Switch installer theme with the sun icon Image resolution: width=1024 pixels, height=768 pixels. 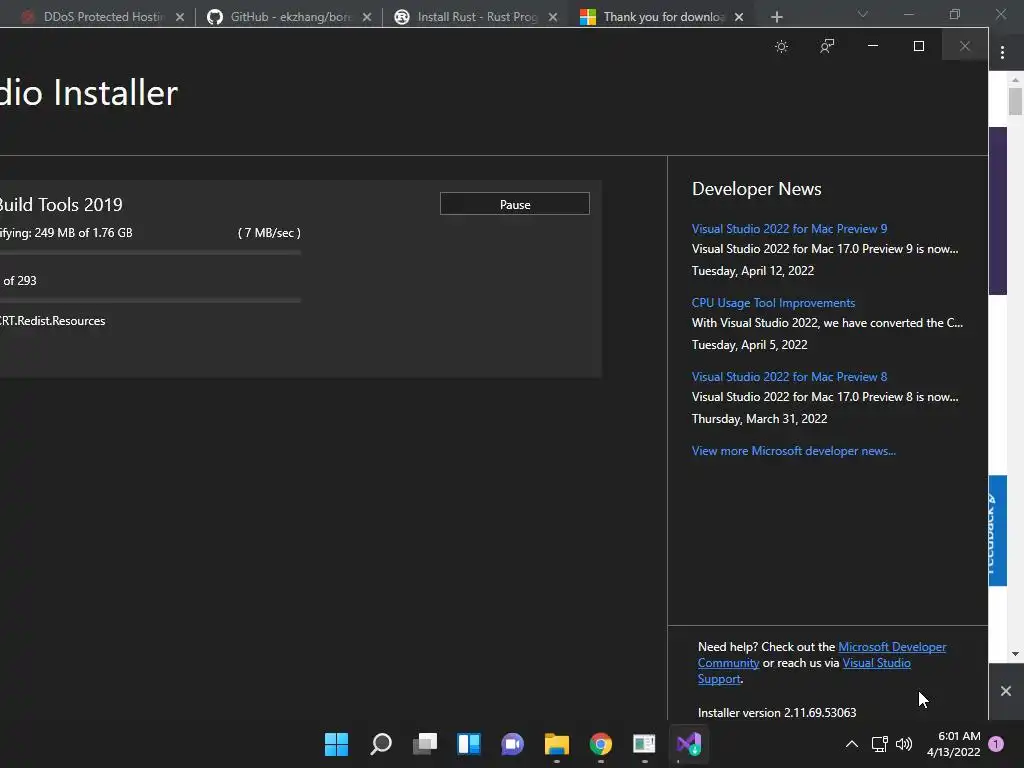click(x=781, y=46)
